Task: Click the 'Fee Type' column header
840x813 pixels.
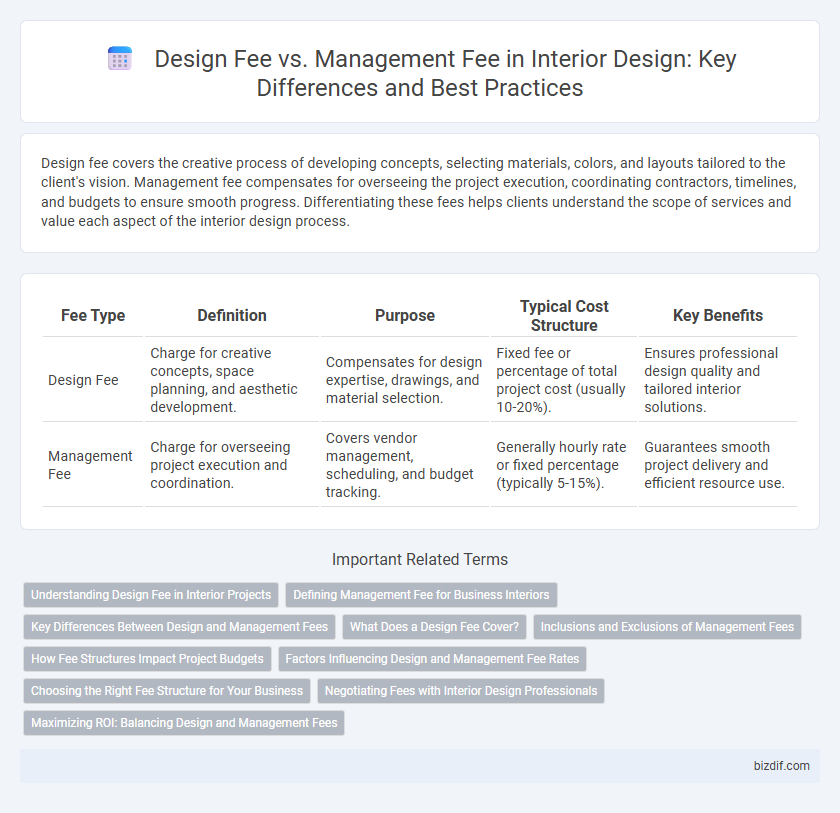Action: click(93, 315)
